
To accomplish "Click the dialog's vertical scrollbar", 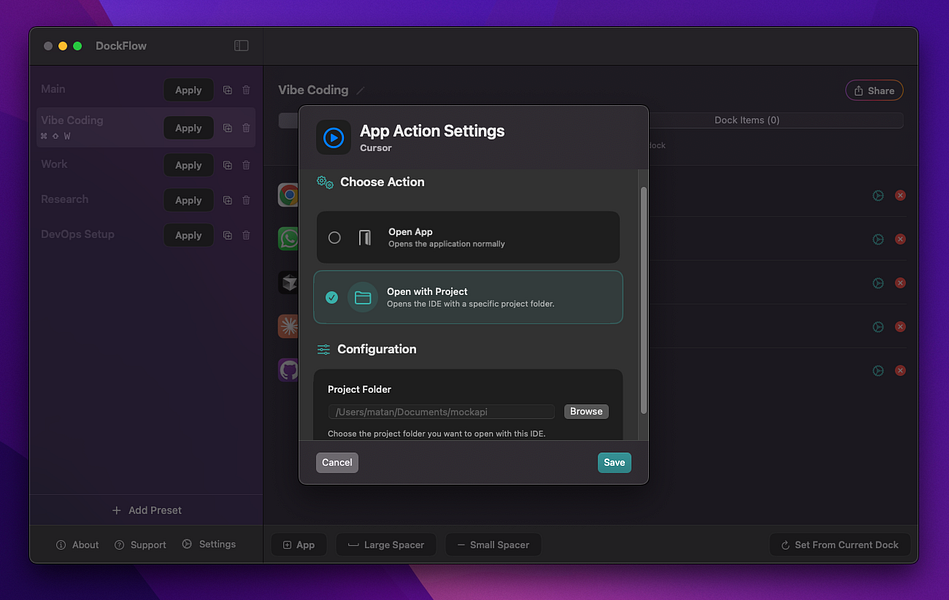I will click(x=643, y=300).
